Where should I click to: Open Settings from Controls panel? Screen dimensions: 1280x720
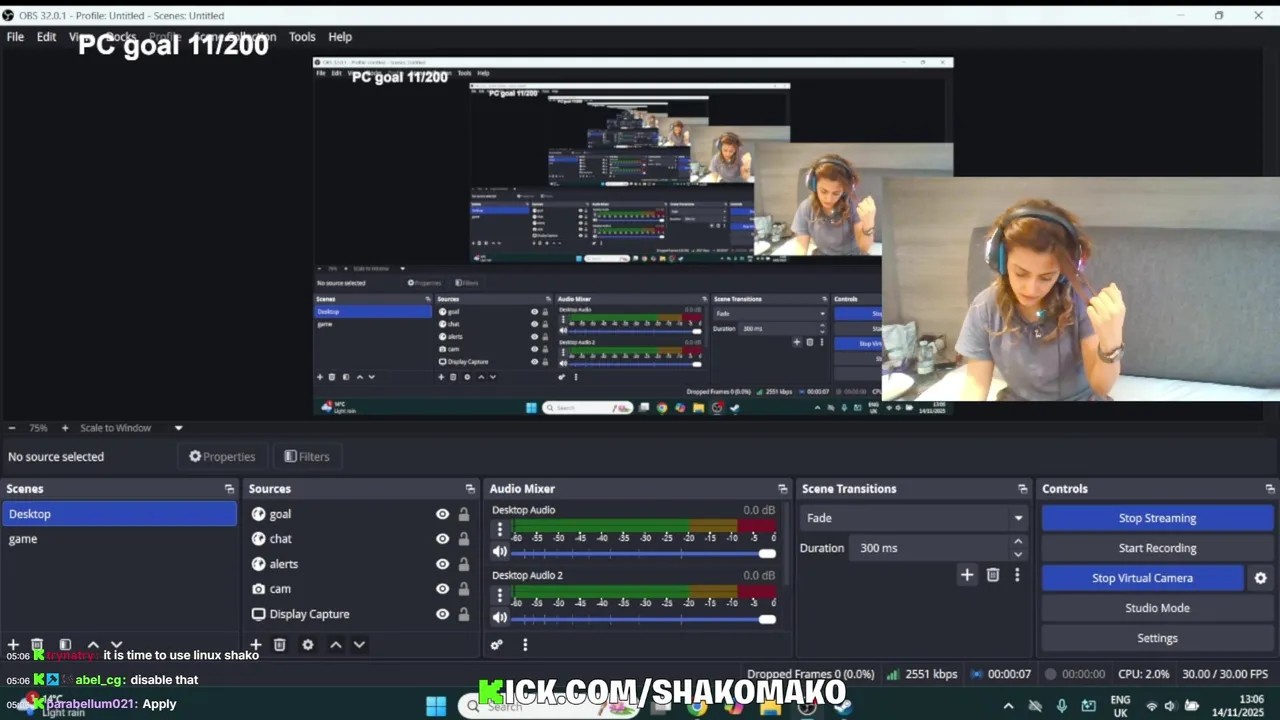(x=1157, y=638)
